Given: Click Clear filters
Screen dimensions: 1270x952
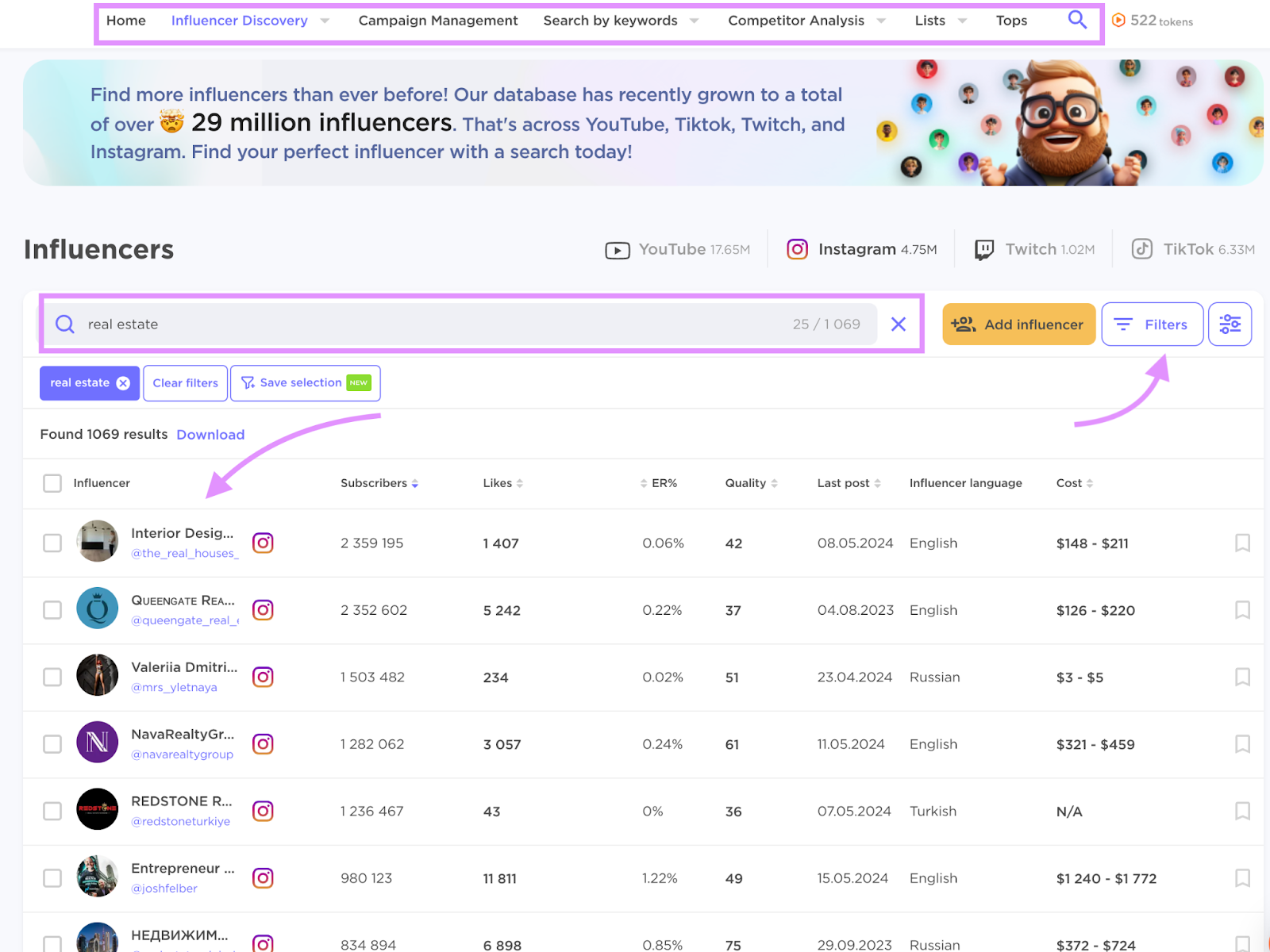Looking at the screenshot, I should click(x=185, y=383).
